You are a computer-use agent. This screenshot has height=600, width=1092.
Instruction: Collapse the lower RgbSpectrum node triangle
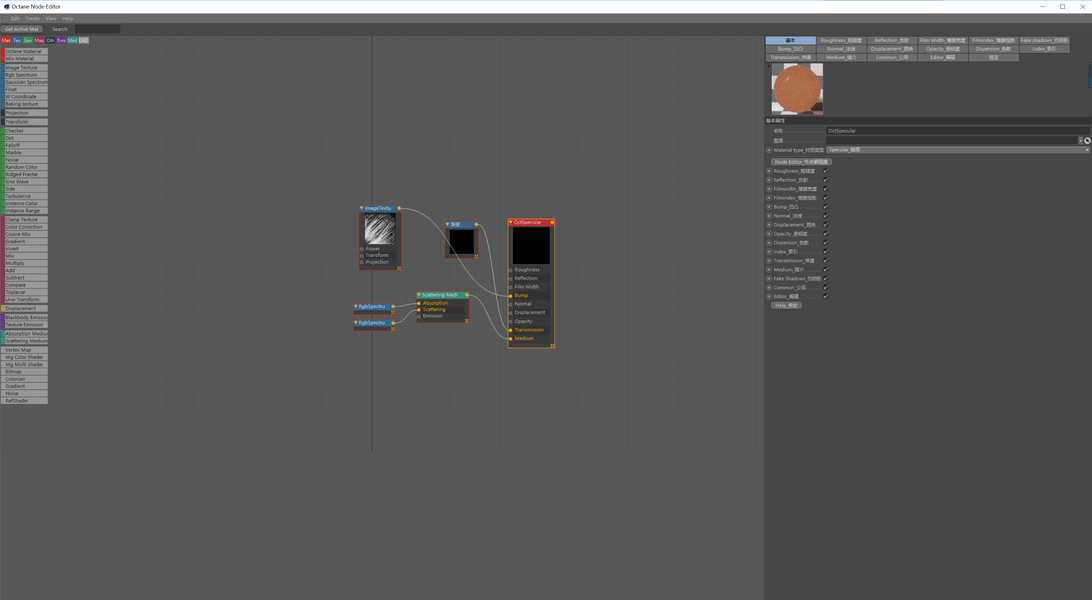(355, 323)
